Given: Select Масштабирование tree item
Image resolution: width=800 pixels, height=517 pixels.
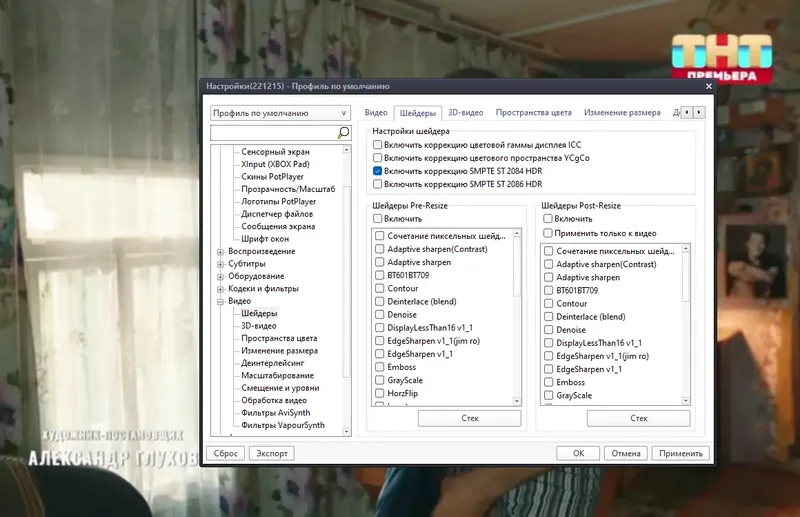Looking at the screenshot, I should tap(278, 375).
